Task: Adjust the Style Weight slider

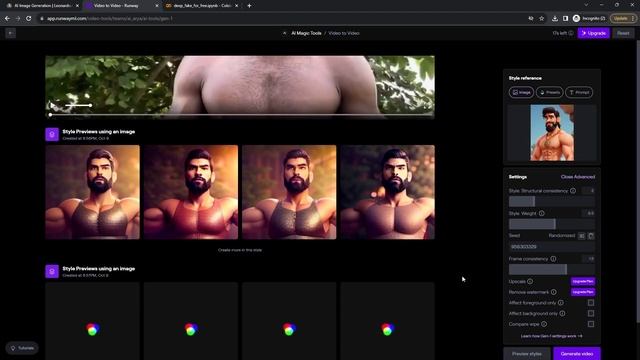Action: click(x=551, y=224)
